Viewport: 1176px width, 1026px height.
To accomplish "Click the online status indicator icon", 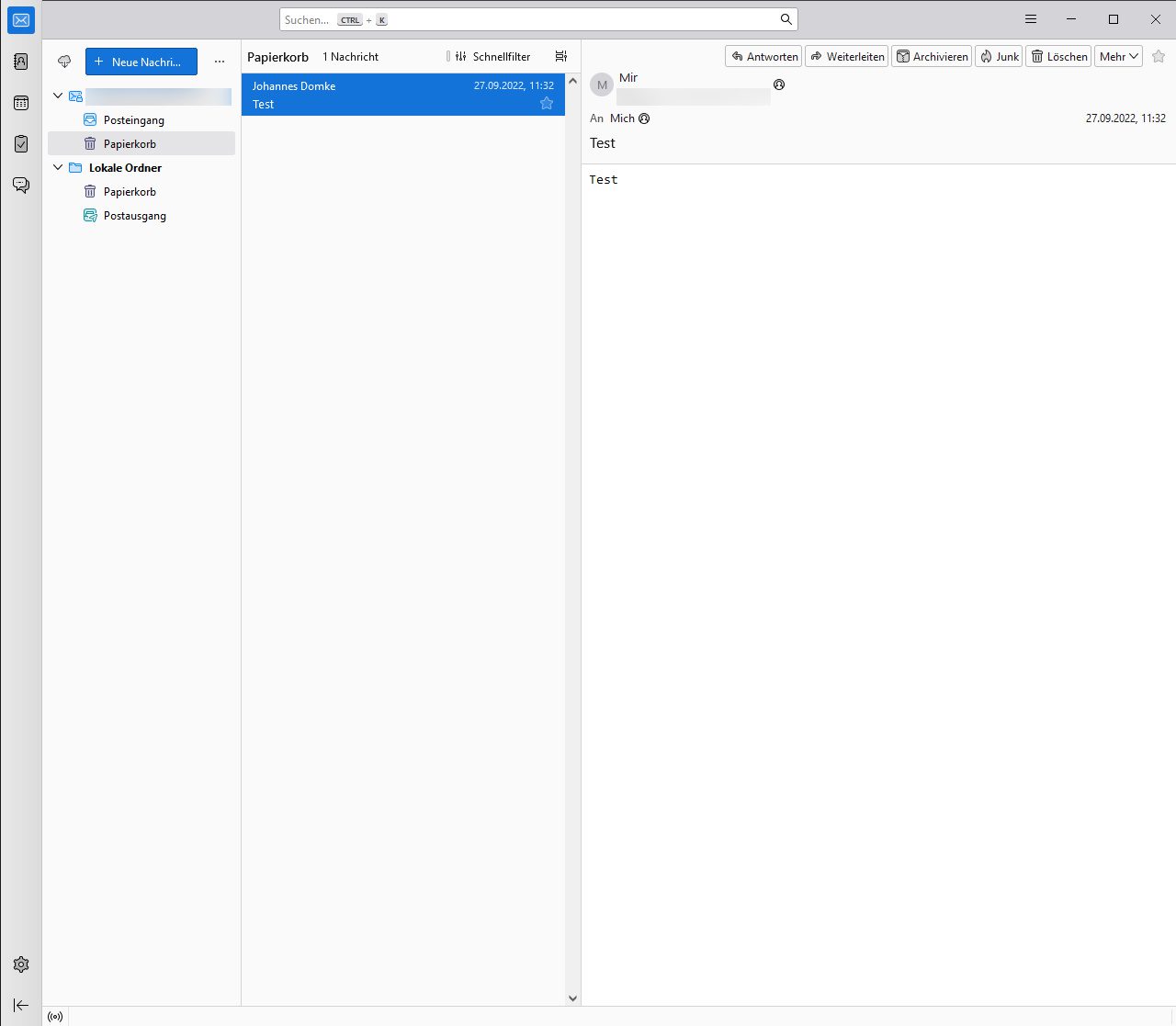I will click(55, 1017).
